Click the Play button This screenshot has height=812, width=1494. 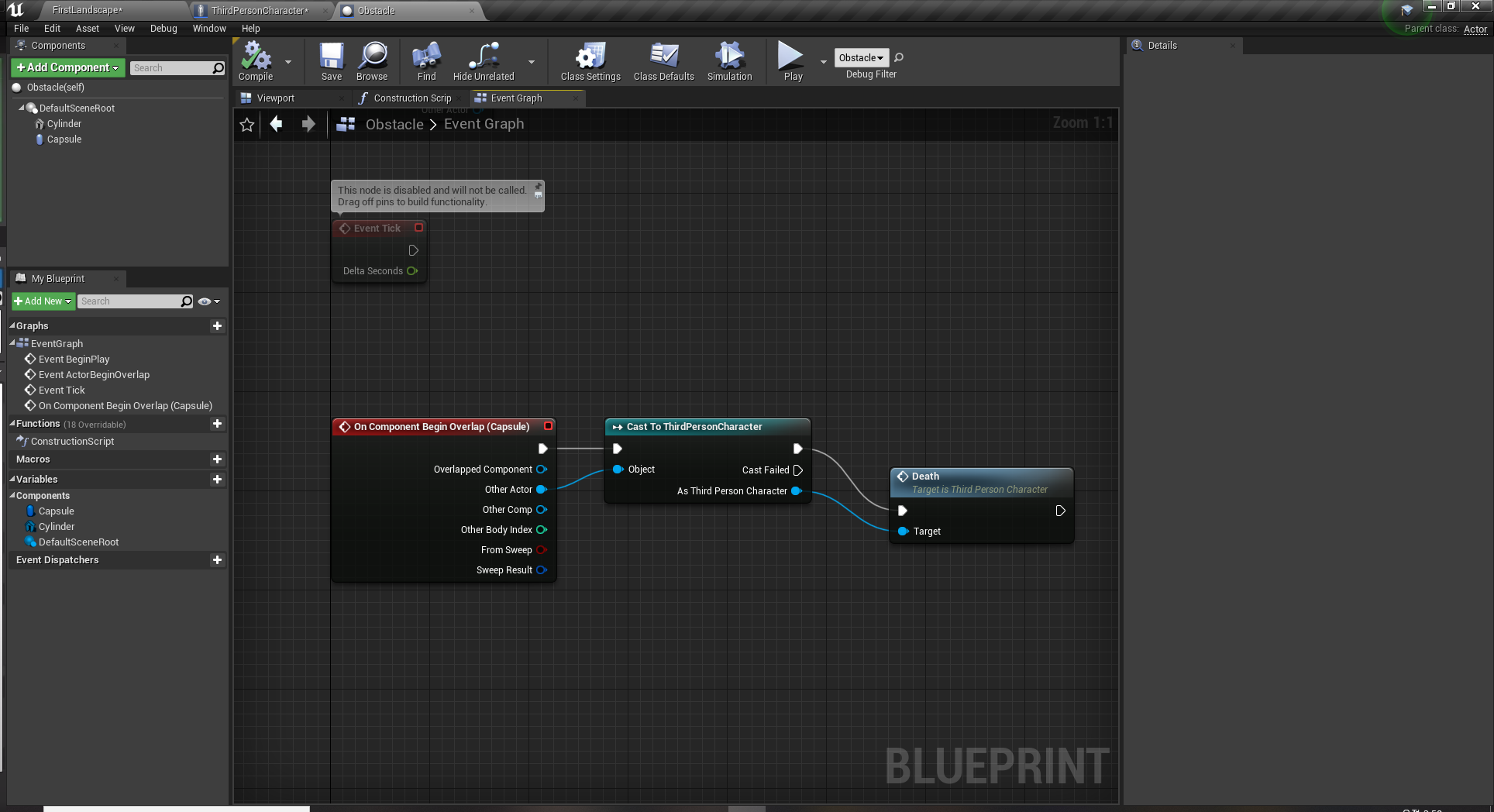click(x=792, y=60)
